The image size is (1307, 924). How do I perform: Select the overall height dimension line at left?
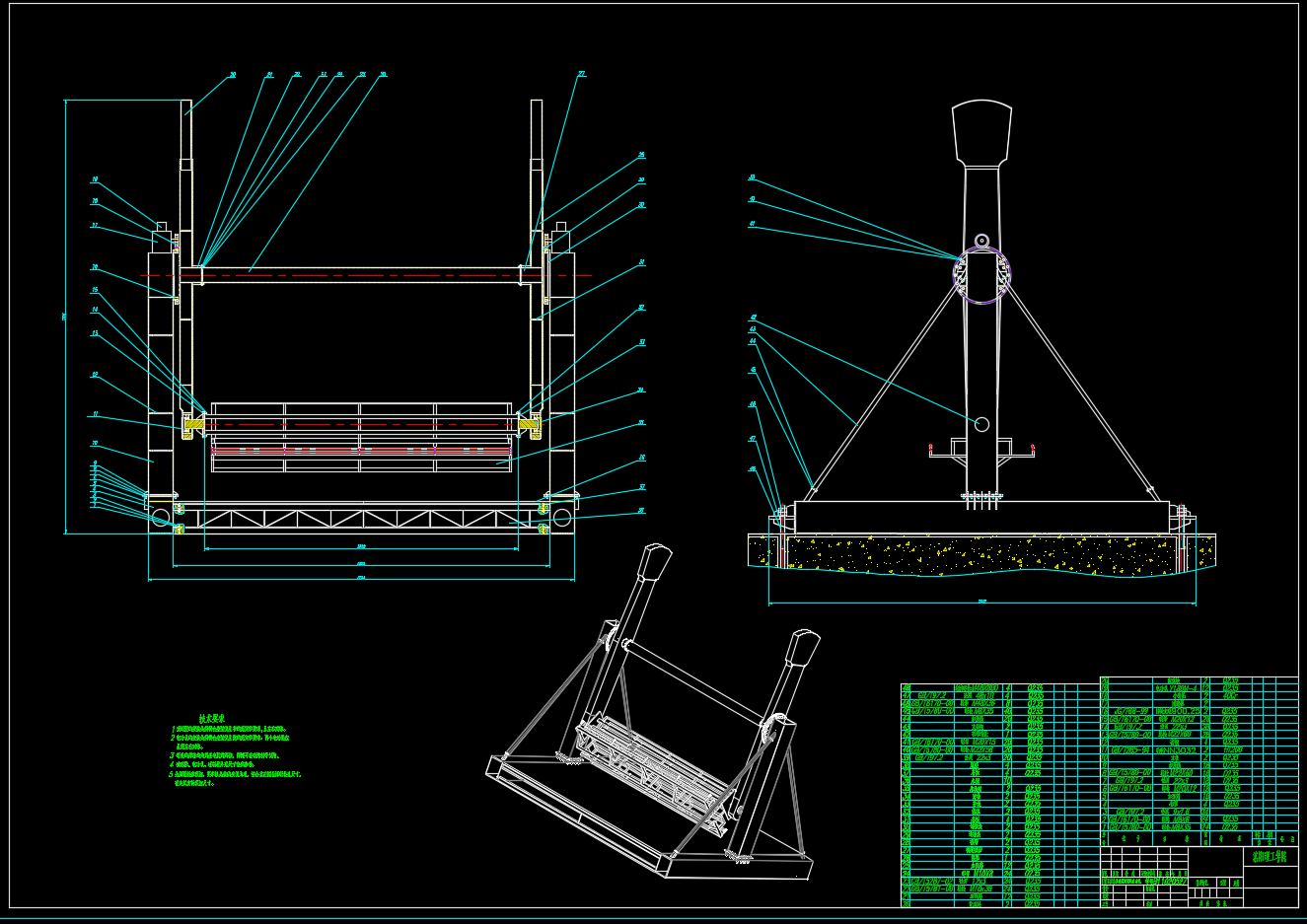coord(66,316)
